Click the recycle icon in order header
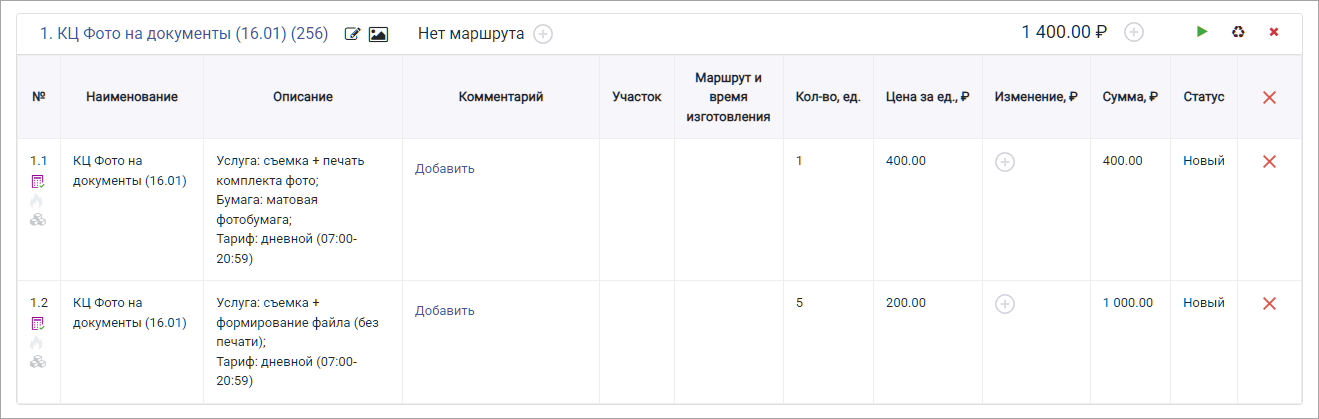Screen dimensions: 1319x419 [1238, 32]
